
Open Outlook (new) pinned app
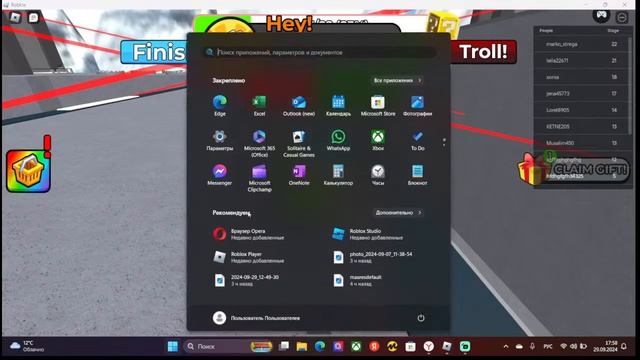tap(299, 105)
